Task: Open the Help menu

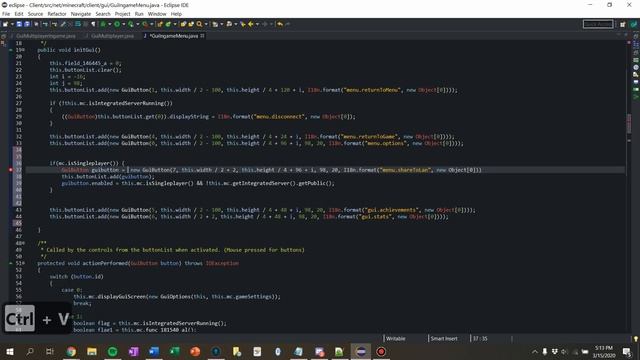Action: click(x=176, y=14)
